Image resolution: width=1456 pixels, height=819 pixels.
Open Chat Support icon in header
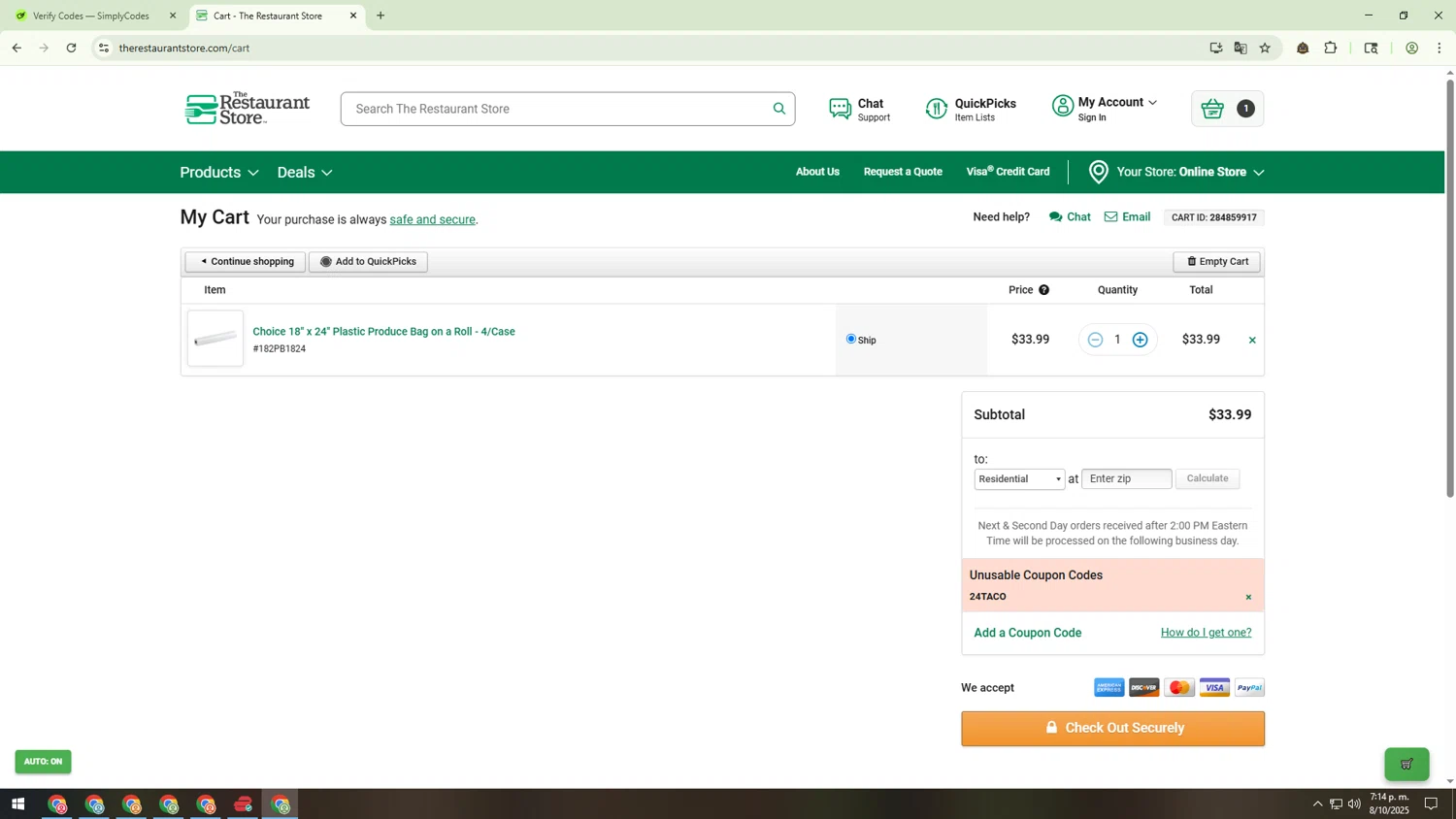click(841, 109)
